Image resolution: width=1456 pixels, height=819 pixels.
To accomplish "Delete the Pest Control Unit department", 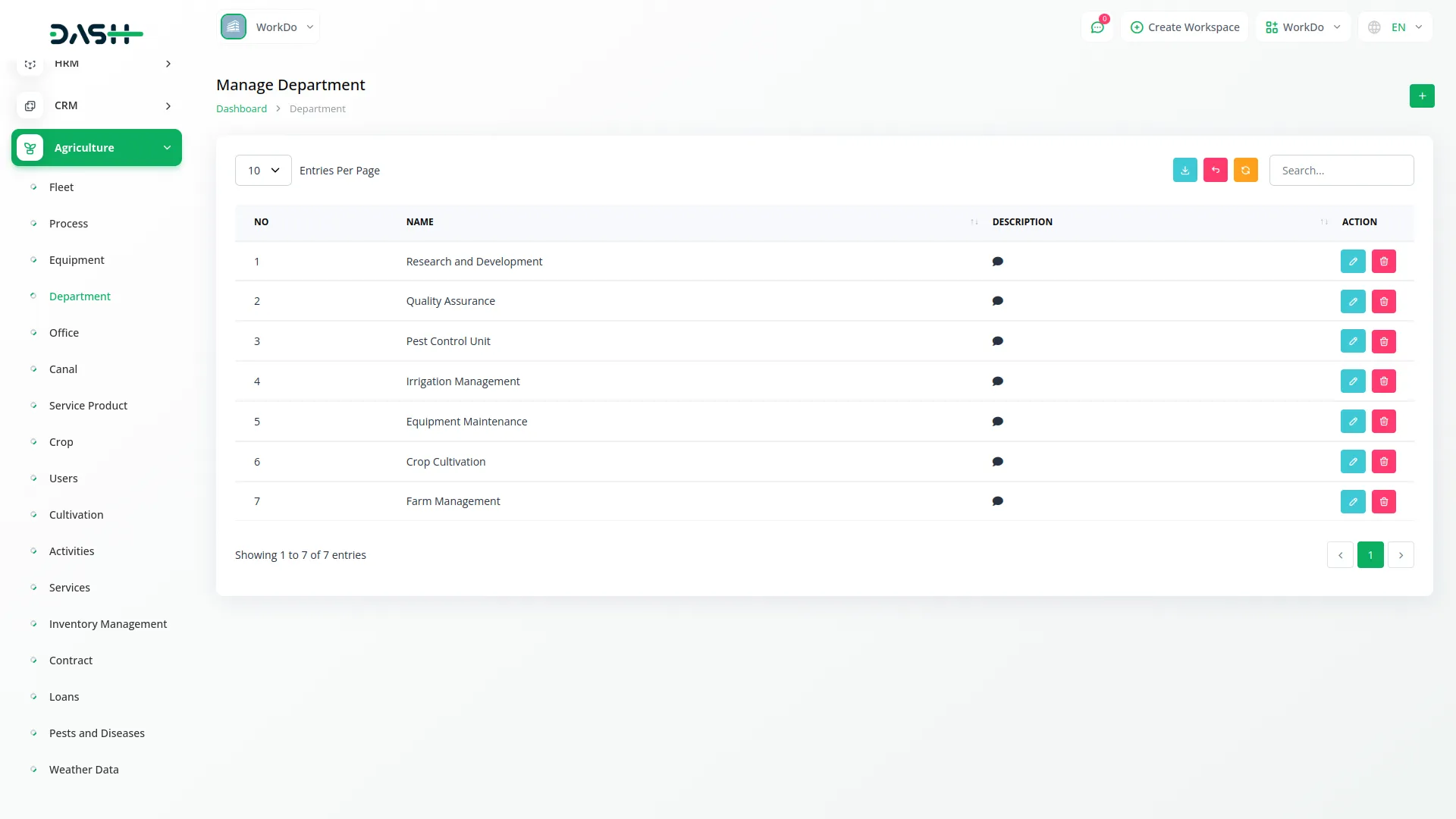I will pos(1383,341).
